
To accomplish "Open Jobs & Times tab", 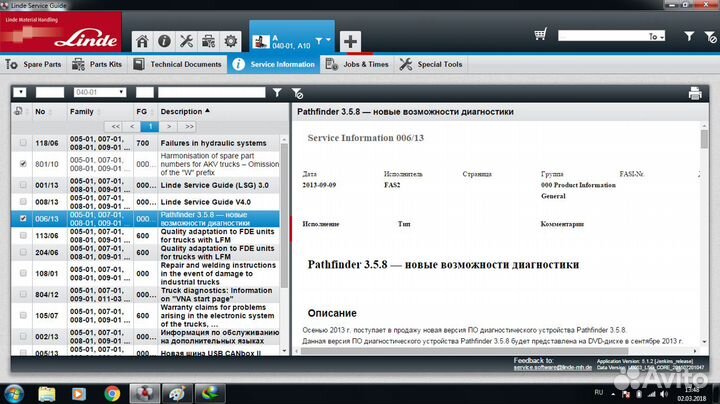I will 357,64.
